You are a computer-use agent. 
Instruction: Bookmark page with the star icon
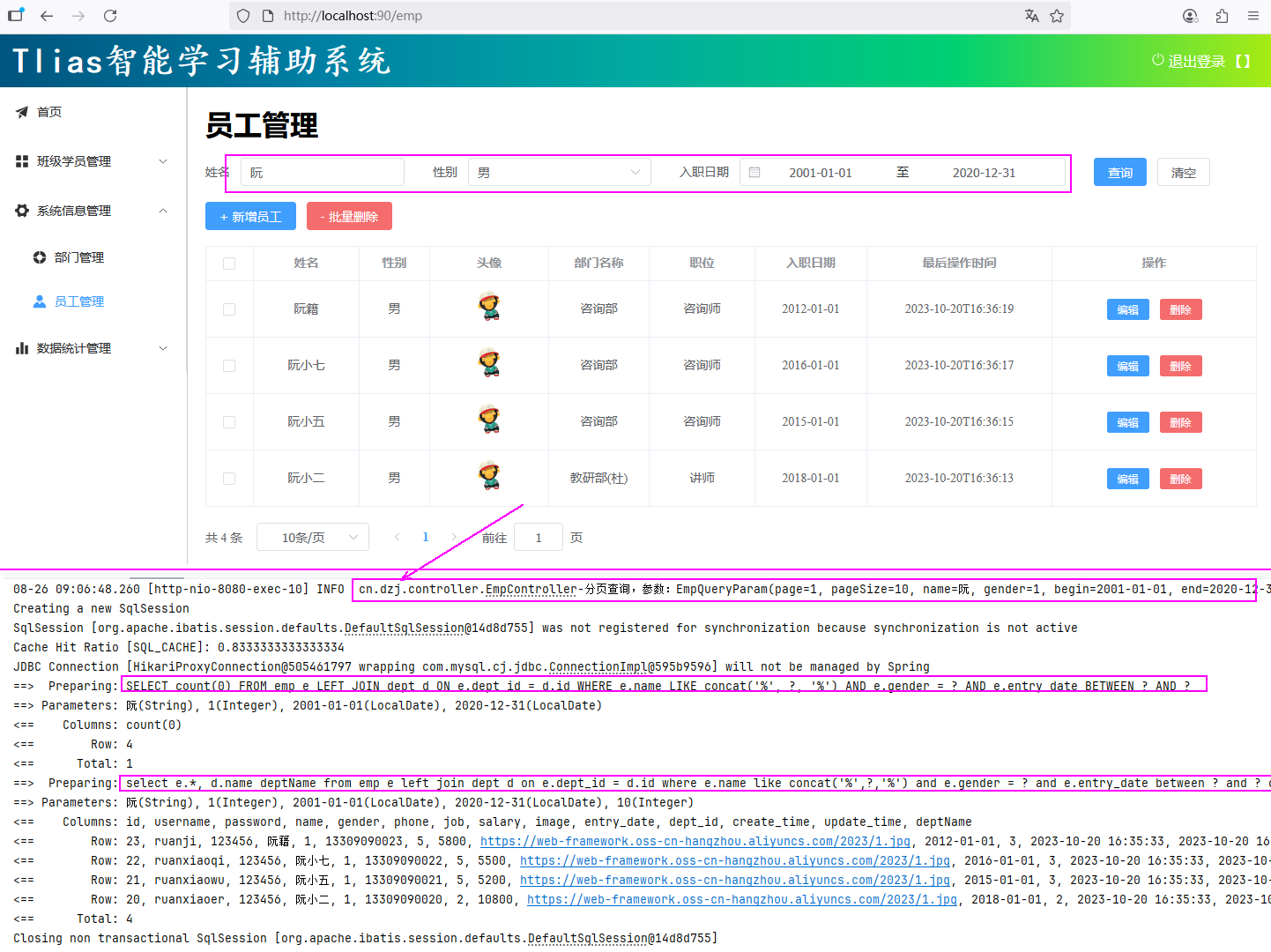1057,16
